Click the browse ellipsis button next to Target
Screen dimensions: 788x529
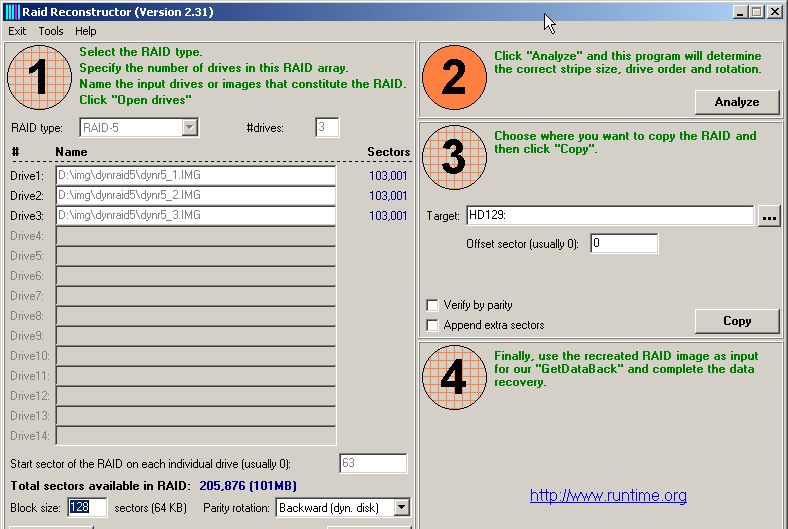[x=768, y=216]
